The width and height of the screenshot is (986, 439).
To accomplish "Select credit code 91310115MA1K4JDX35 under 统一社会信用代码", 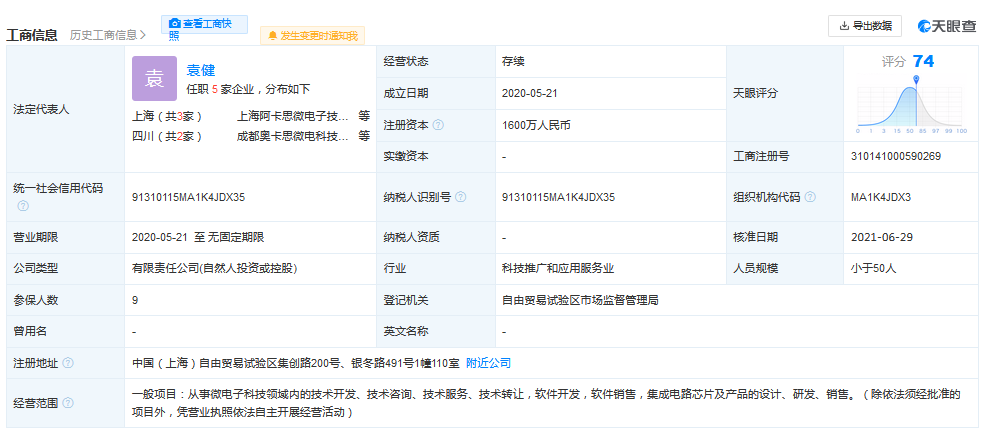I will 189,197.
